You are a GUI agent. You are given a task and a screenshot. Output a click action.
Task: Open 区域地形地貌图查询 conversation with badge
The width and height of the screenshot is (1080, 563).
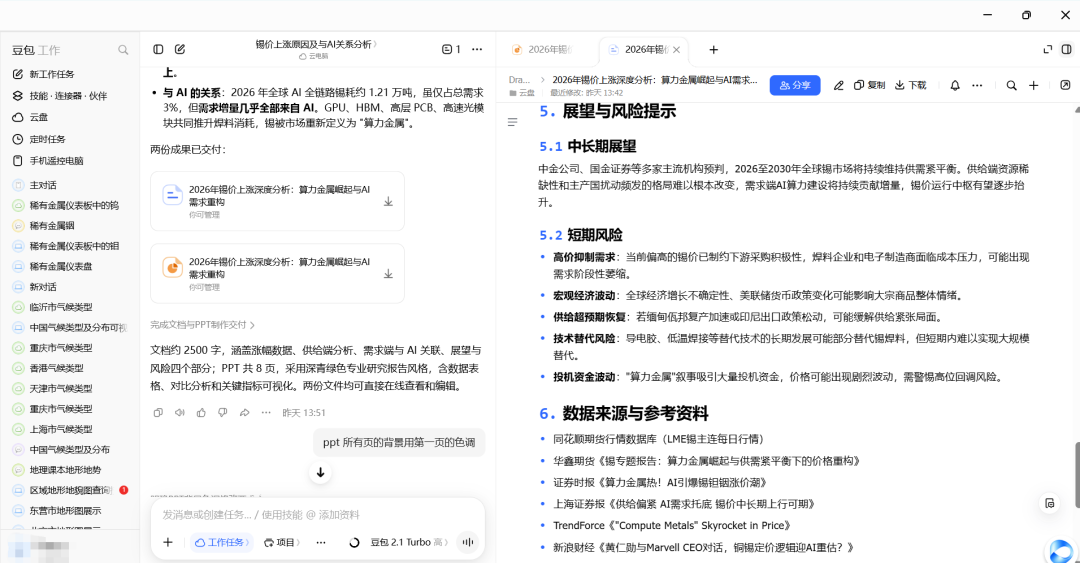pos(70,491)
